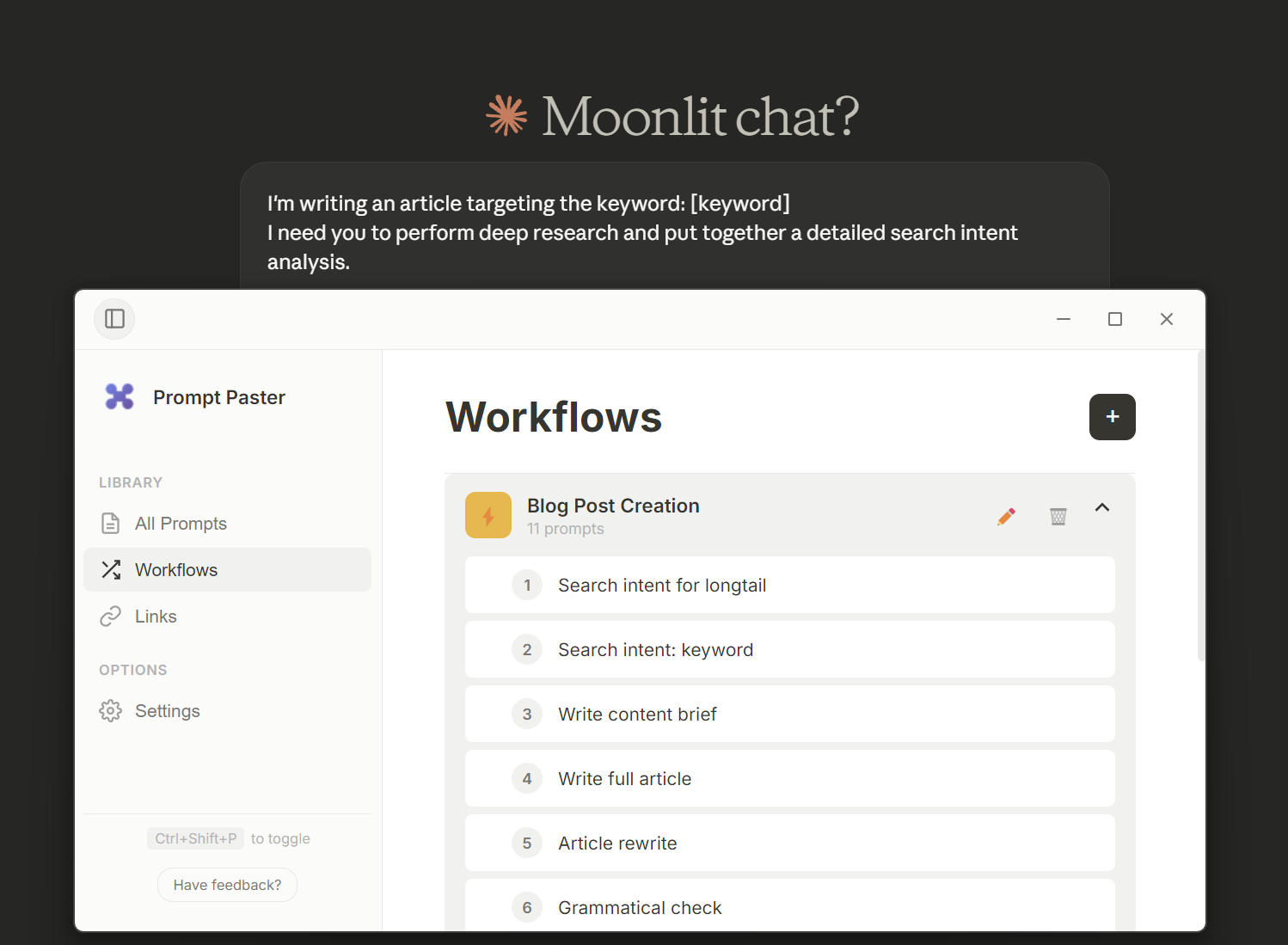Click the chat message input text
1288x945 pixels.
pyautogui.click(x=642, y=232)
